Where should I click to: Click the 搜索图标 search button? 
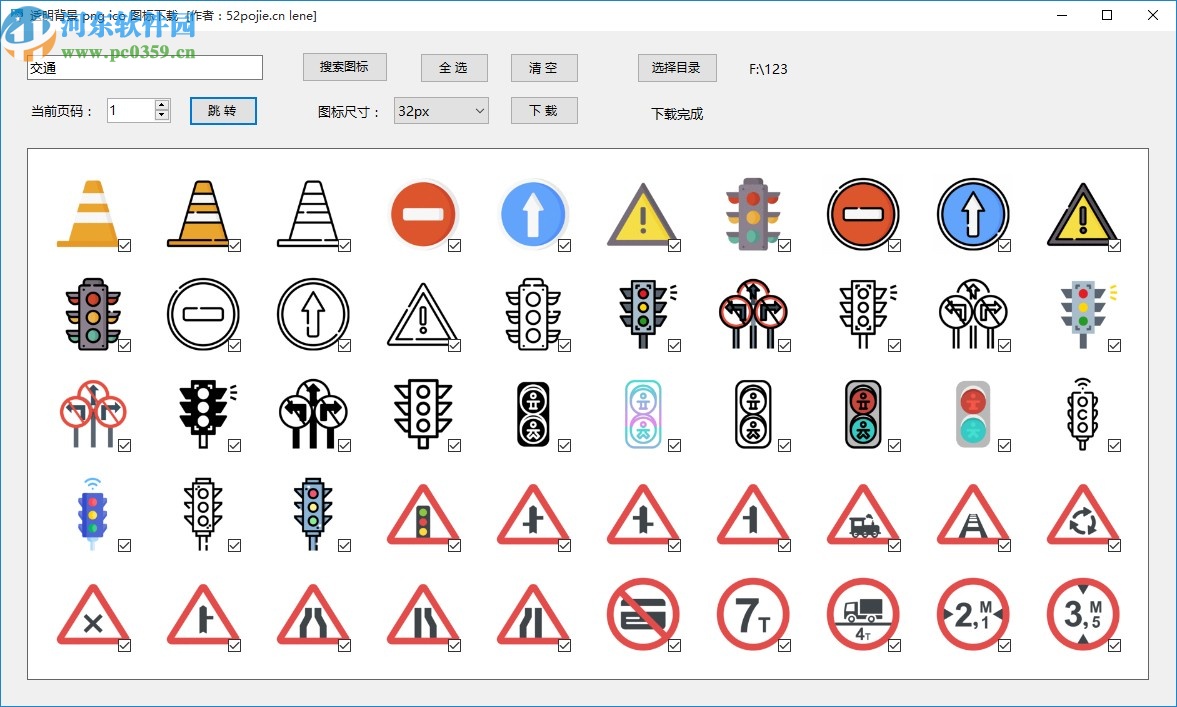coord(343,67)
